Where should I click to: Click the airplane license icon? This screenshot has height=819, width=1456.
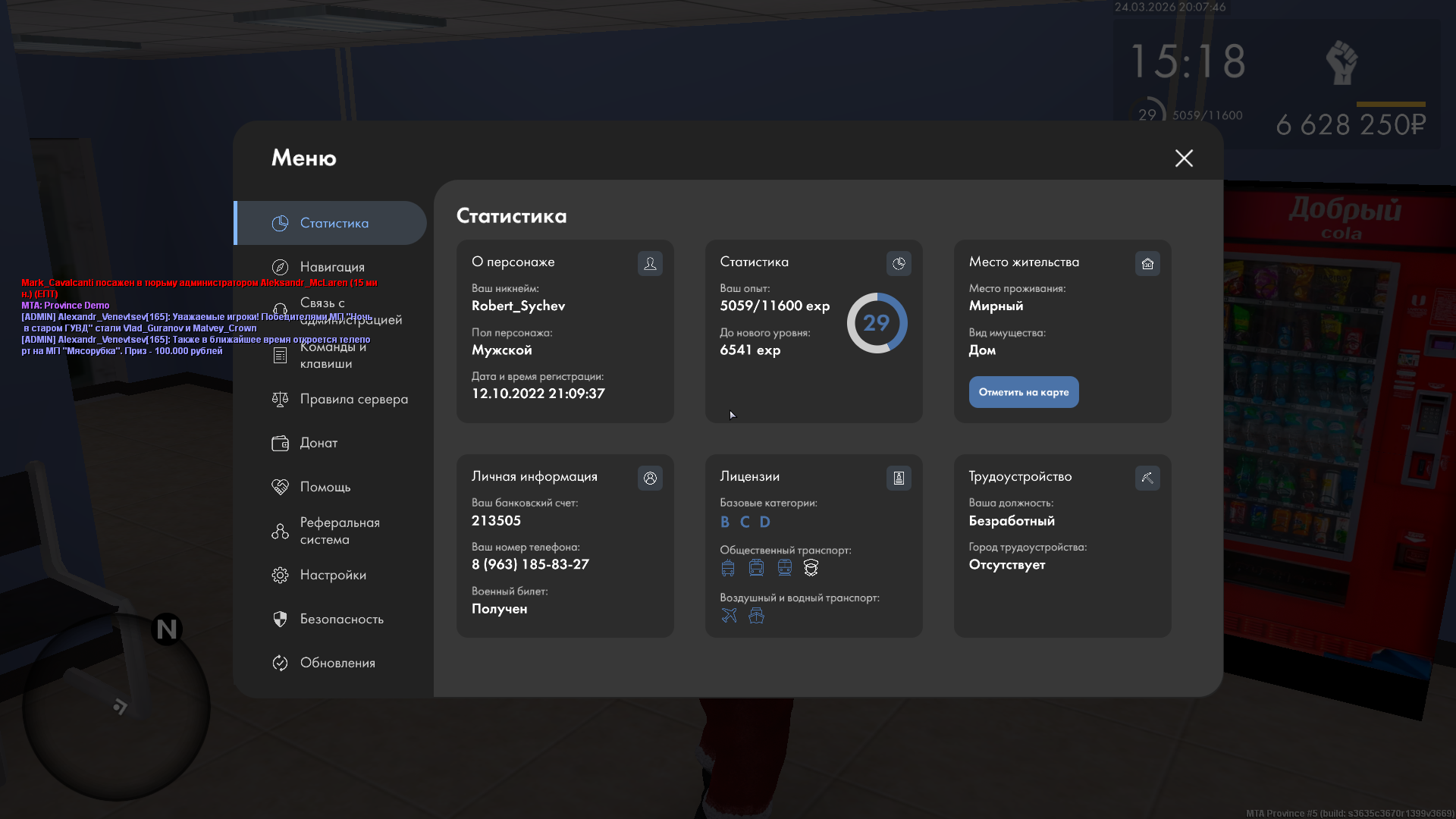pyautogui.click(x=729, y=615)
